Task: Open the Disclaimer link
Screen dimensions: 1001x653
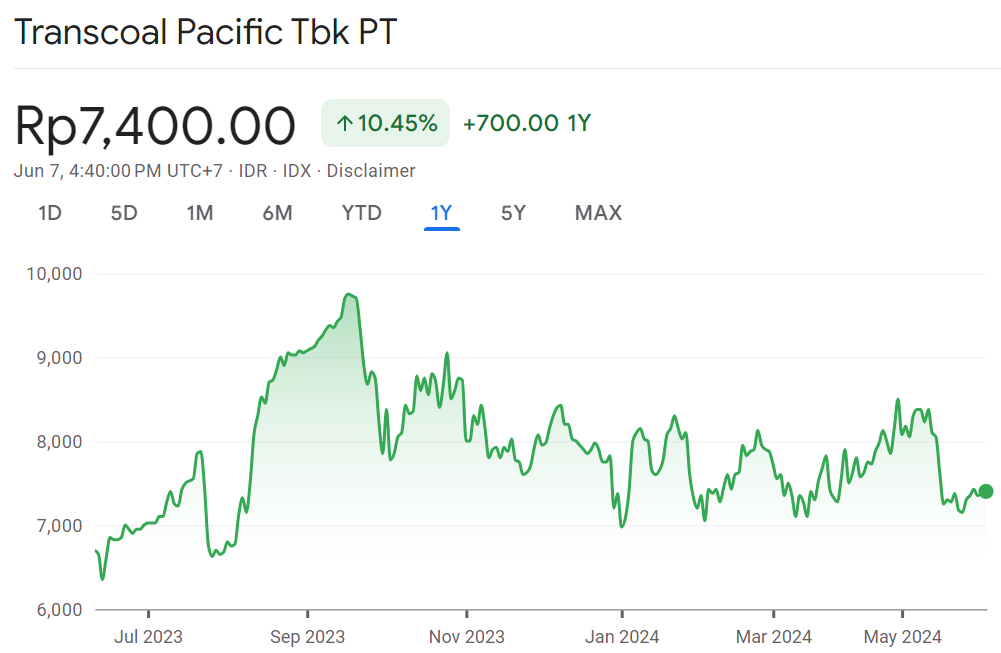Action: pos(371,171)
